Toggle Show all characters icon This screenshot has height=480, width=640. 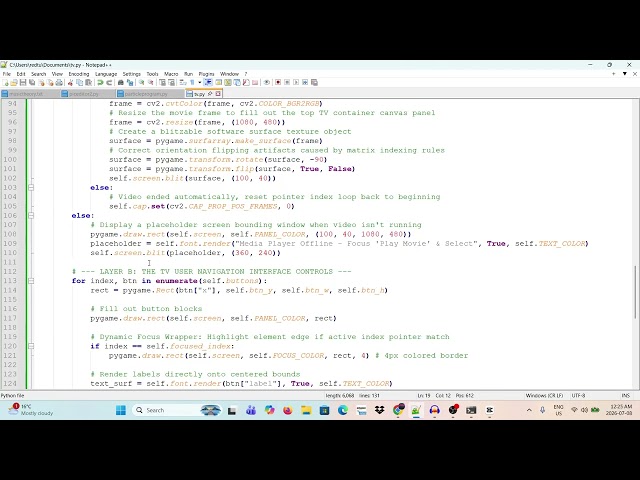coord(192,82)
